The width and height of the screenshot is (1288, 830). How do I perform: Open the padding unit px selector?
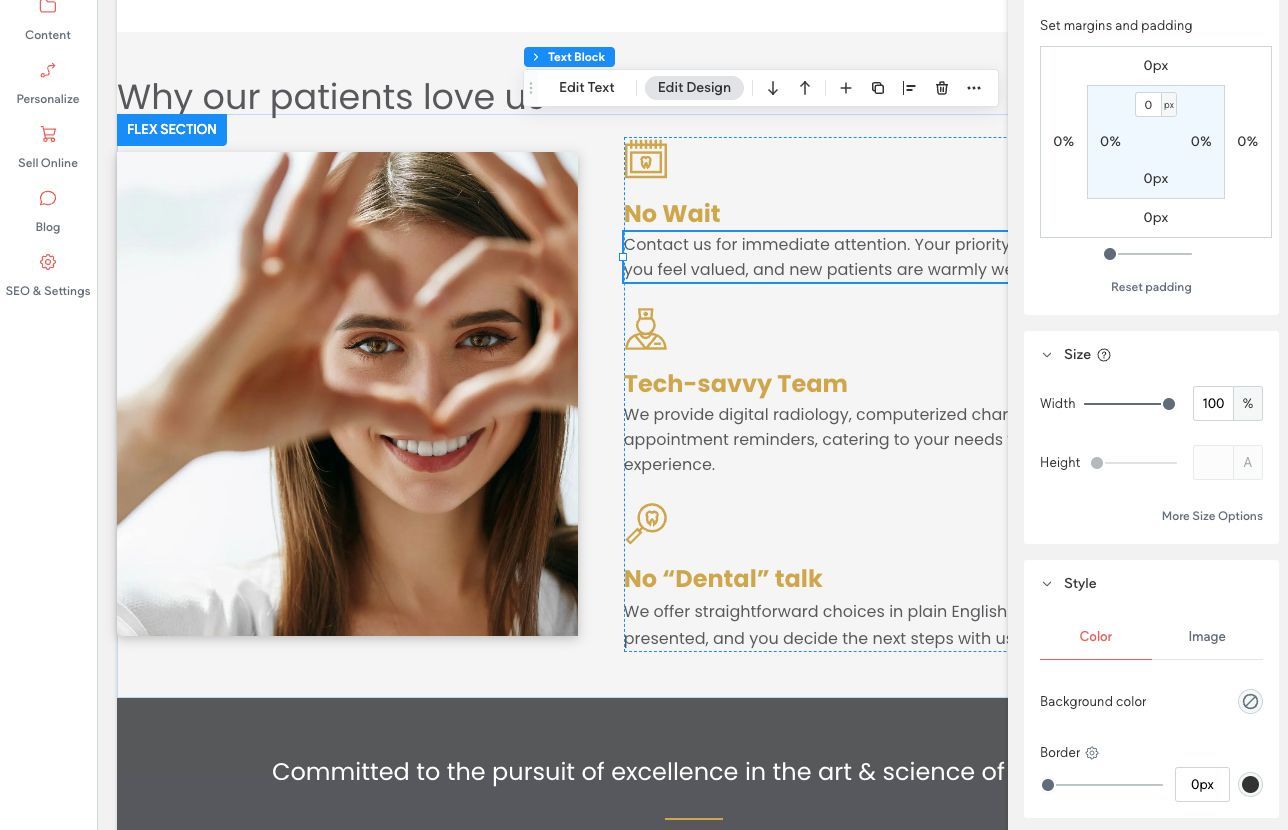click(1168, 105)
